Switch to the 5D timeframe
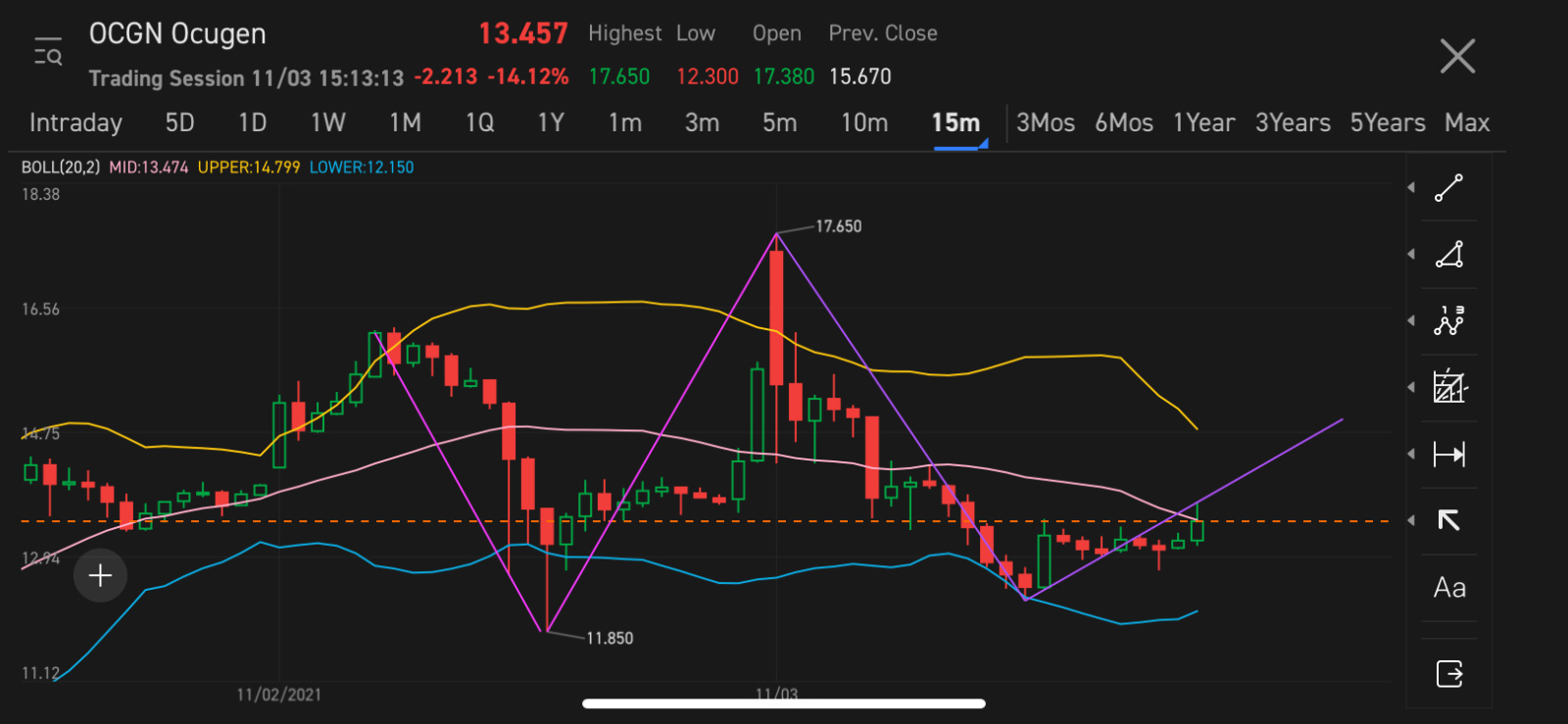The height and width of the screenshot is (724, 1568). coord(179,122)
